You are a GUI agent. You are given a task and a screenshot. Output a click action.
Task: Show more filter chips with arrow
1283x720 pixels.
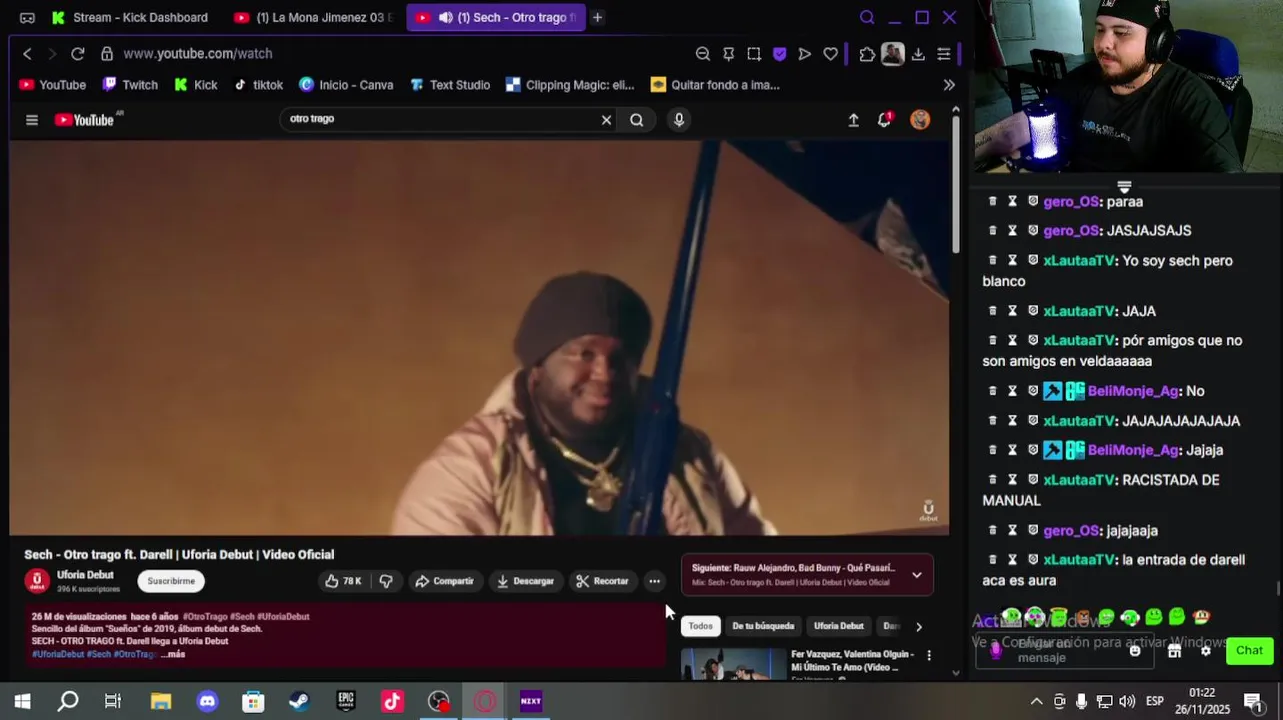coord(919,627)
